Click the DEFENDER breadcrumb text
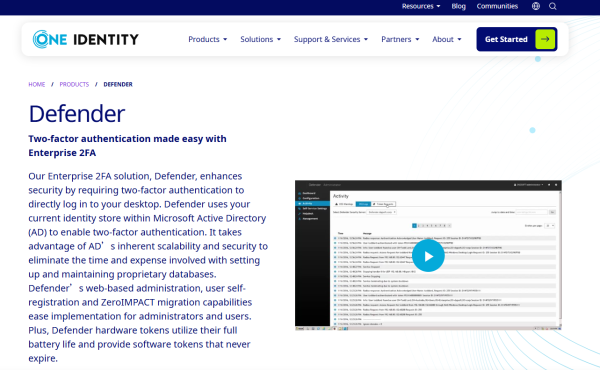Viewport: 600px width, 370px height. pyautogui.click(x=118, y=84)
